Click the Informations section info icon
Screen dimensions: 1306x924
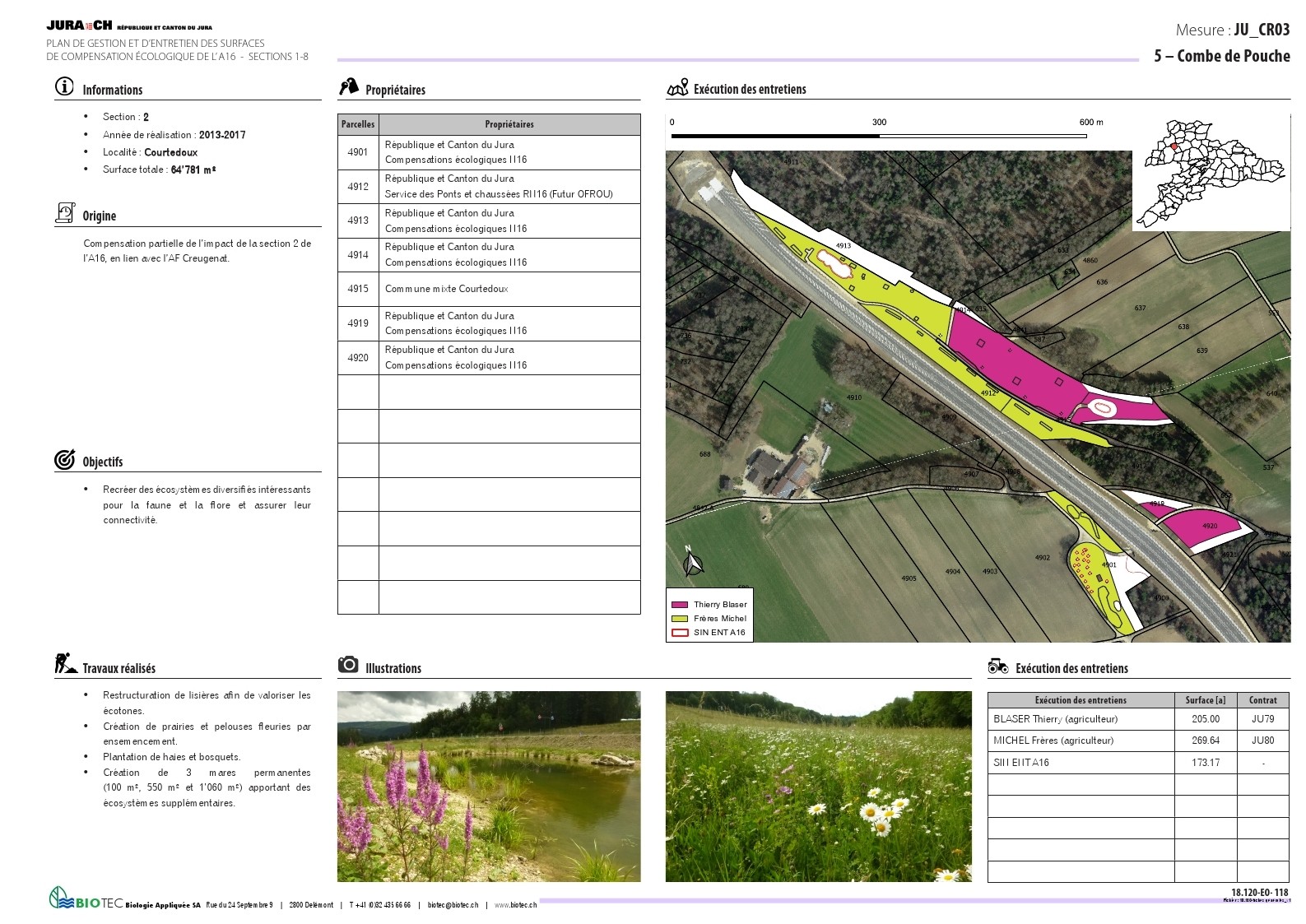pos(64,86)
